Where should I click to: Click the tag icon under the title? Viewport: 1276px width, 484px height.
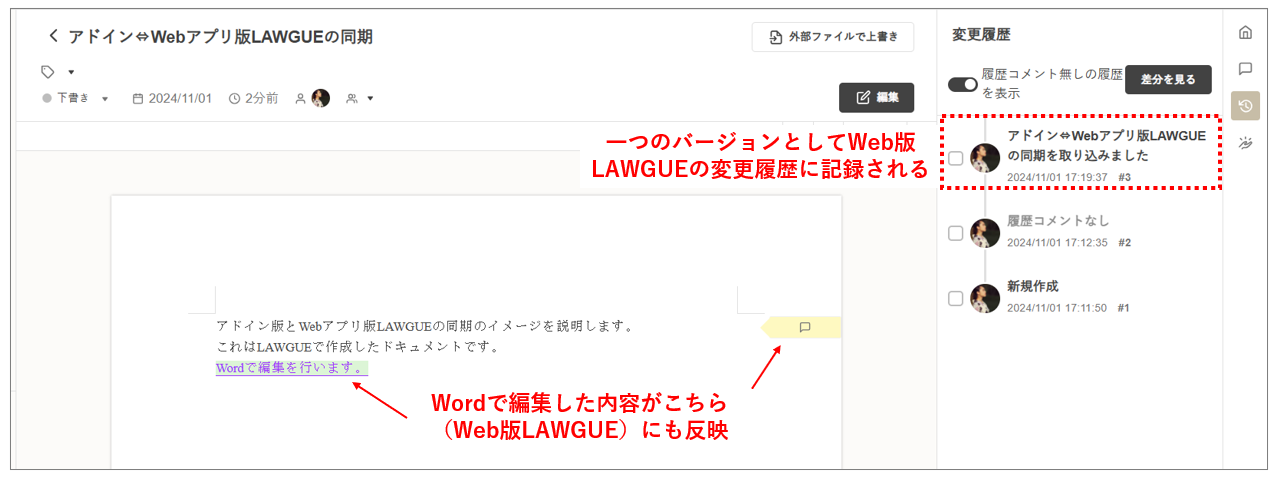(47, 72)
